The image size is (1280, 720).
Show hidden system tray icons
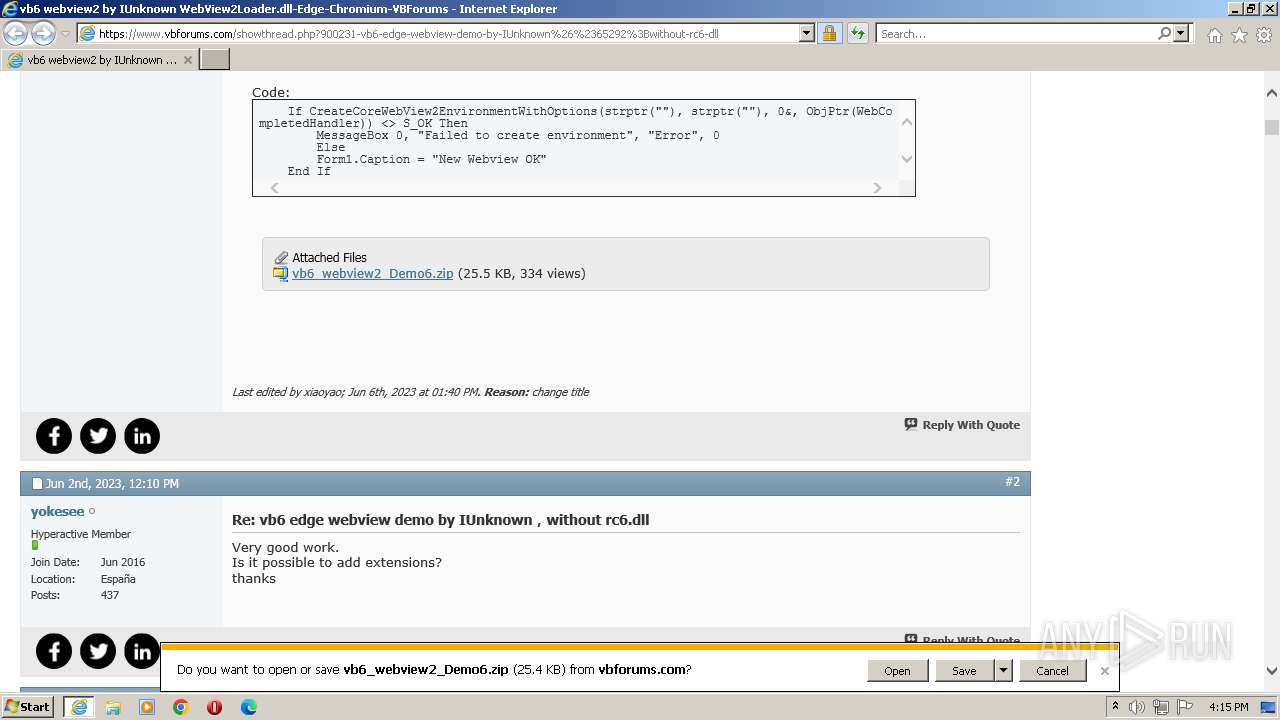click(1115, 707)
